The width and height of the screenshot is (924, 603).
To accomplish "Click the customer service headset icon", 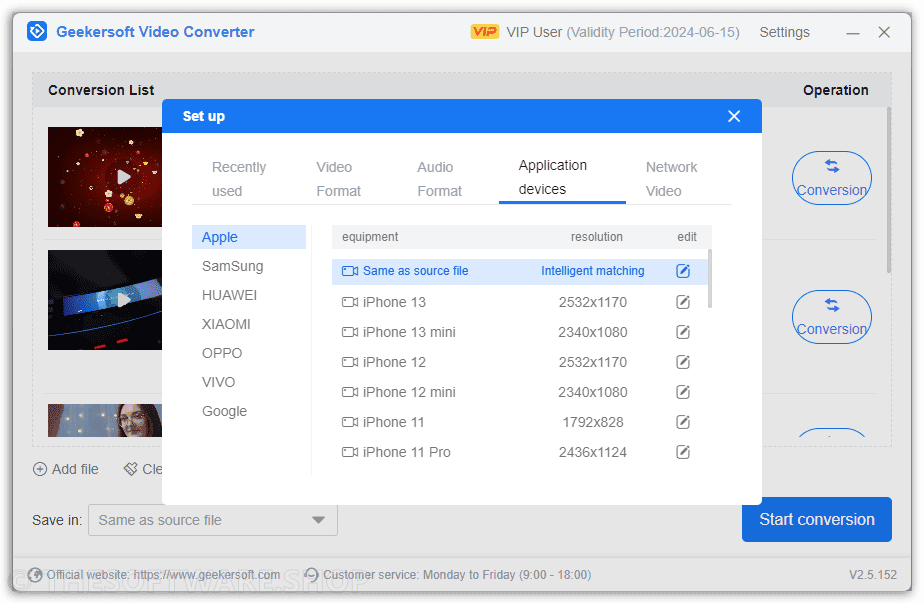I will (x=312, y=575).
